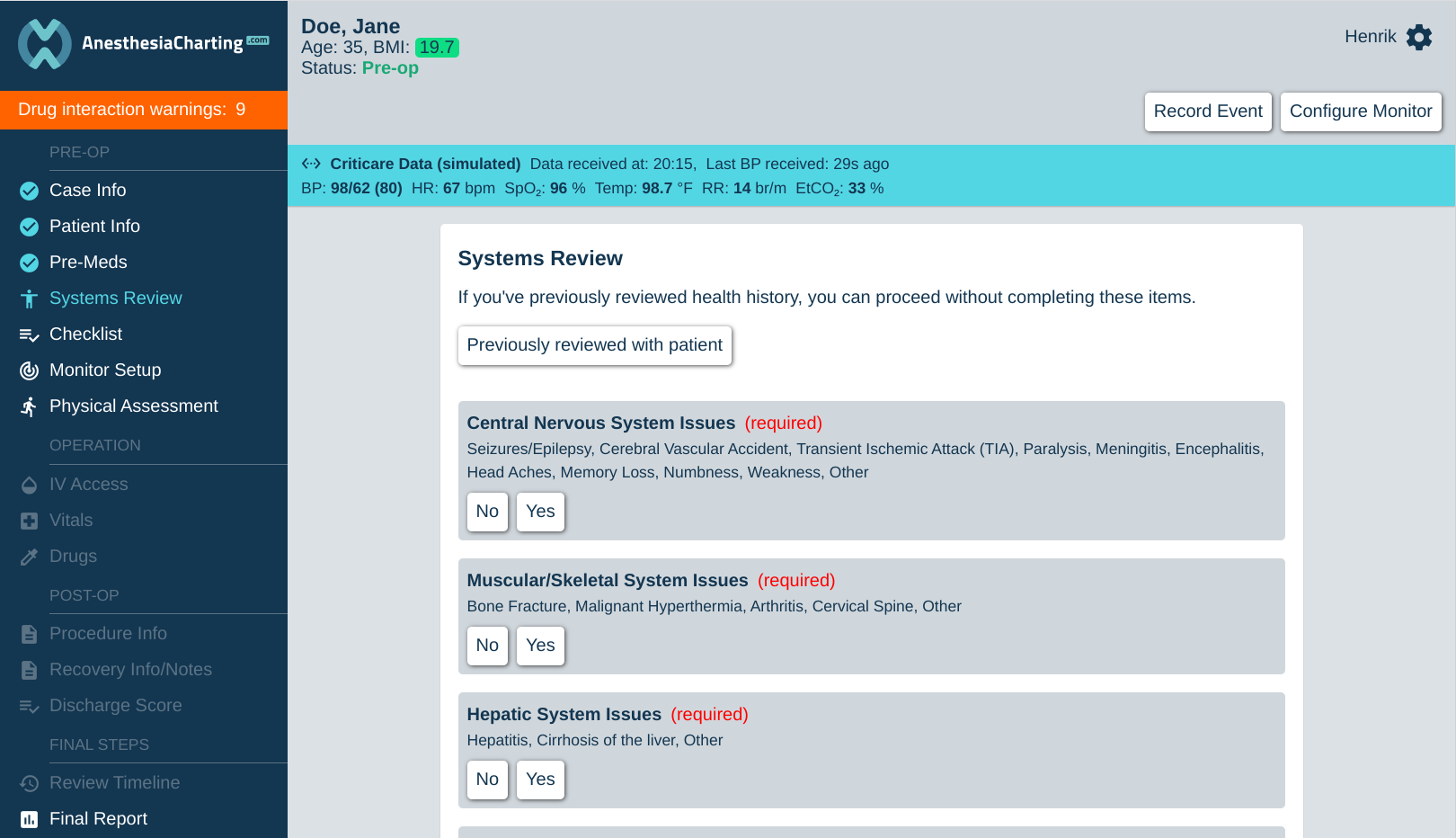Screen dimensions: 1456x838
Task: Click the Discharge Score list icon
Action: pyautogui.click(x=30, y=706)
